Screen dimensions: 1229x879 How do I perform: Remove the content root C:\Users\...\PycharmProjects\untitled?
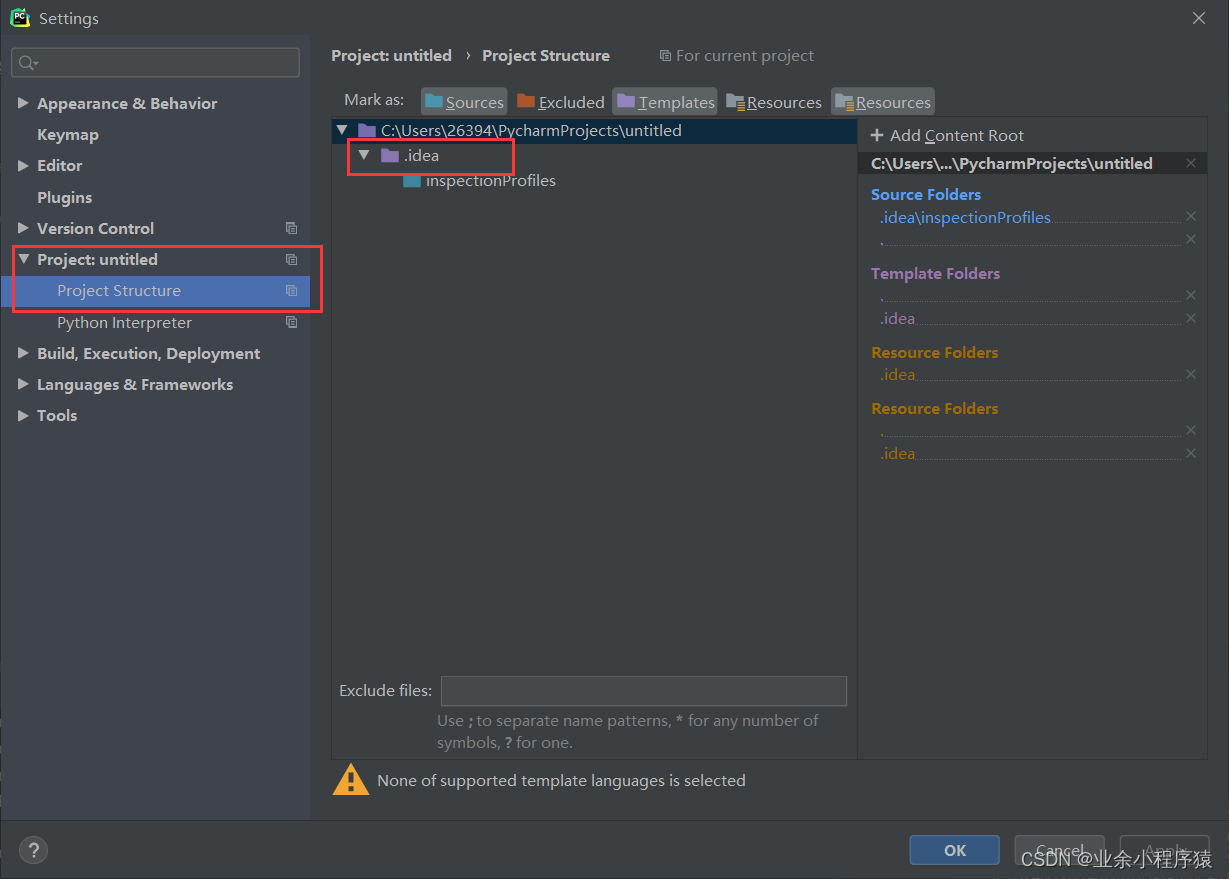pyautogui.click(x=1190, y=163)
